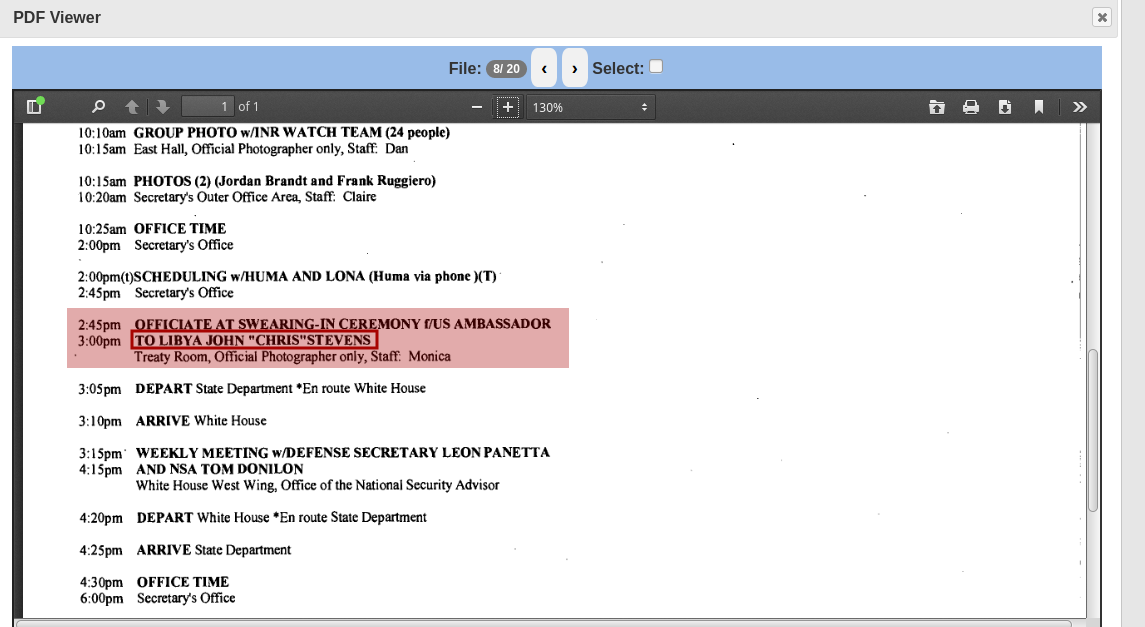
Task: Click 'ARRIVE State Department' entry
Action: coord(214,550)
